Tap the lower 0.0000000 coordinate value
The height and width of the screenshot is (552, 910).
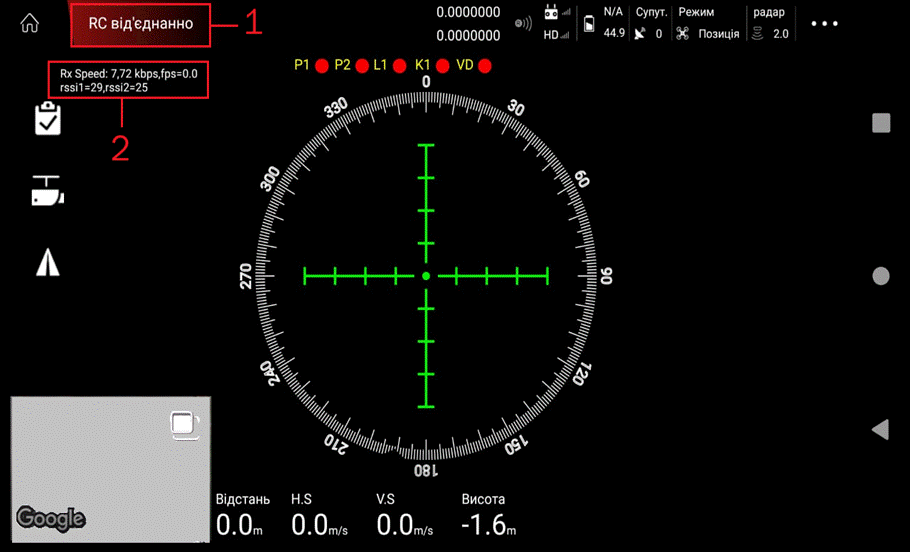468,35
